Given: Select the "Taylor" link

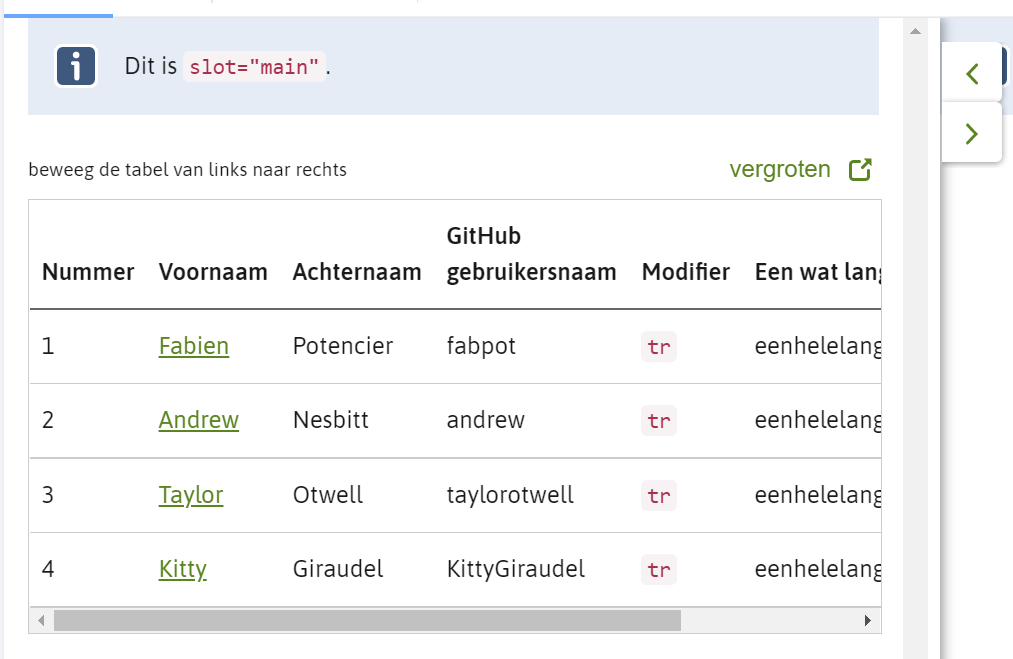Looking at the screenshot, I should coord(190,495).
